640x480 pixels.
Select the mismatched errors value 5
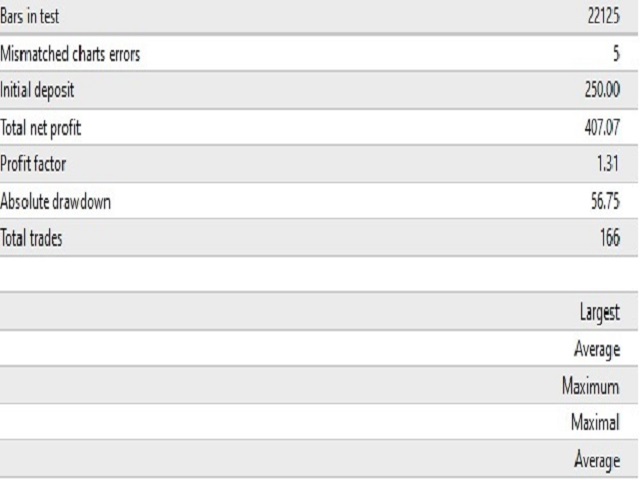(616, 53)
